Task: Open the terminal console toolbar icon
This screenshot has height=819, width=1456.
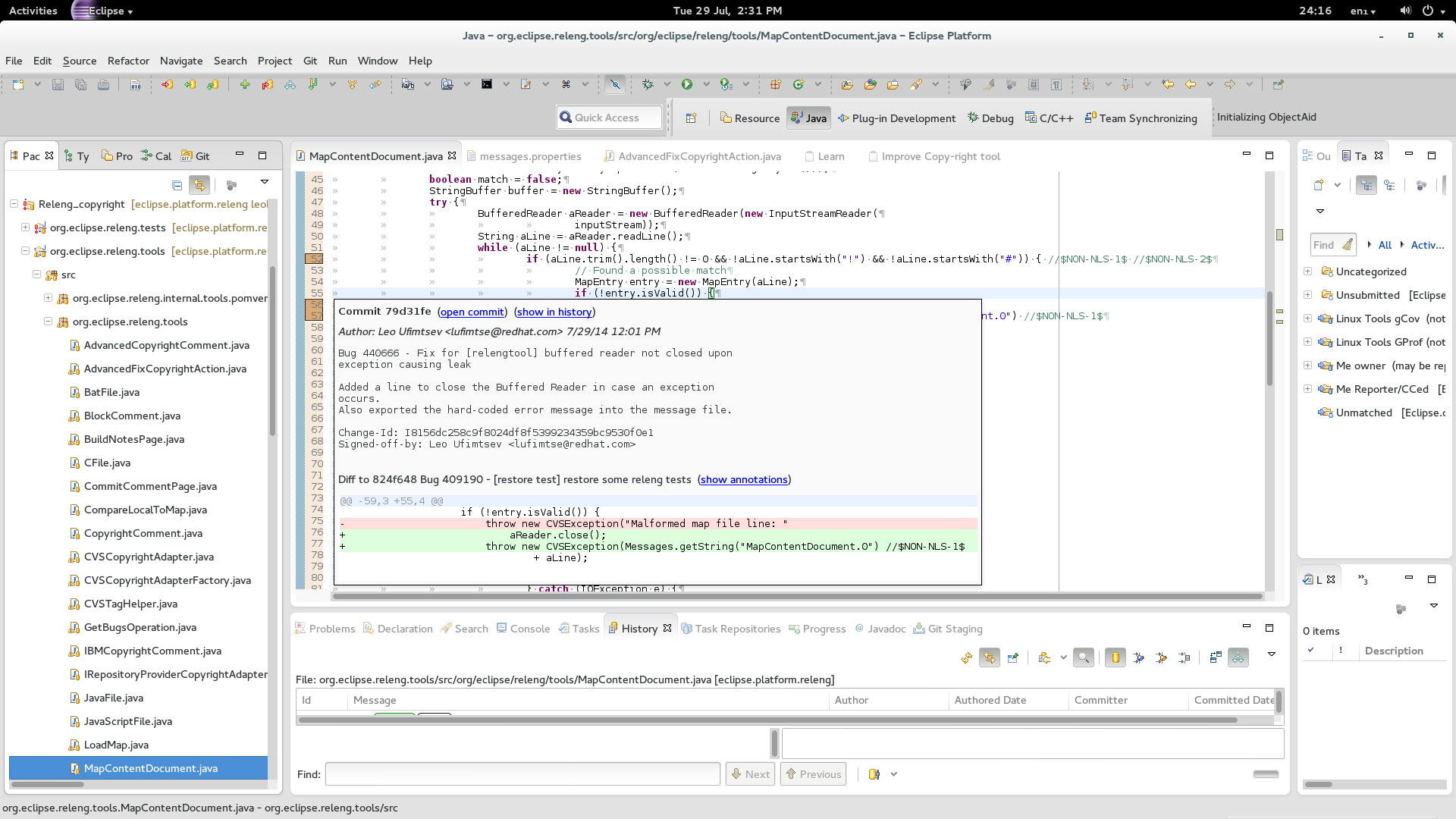Action: [487, 85]
